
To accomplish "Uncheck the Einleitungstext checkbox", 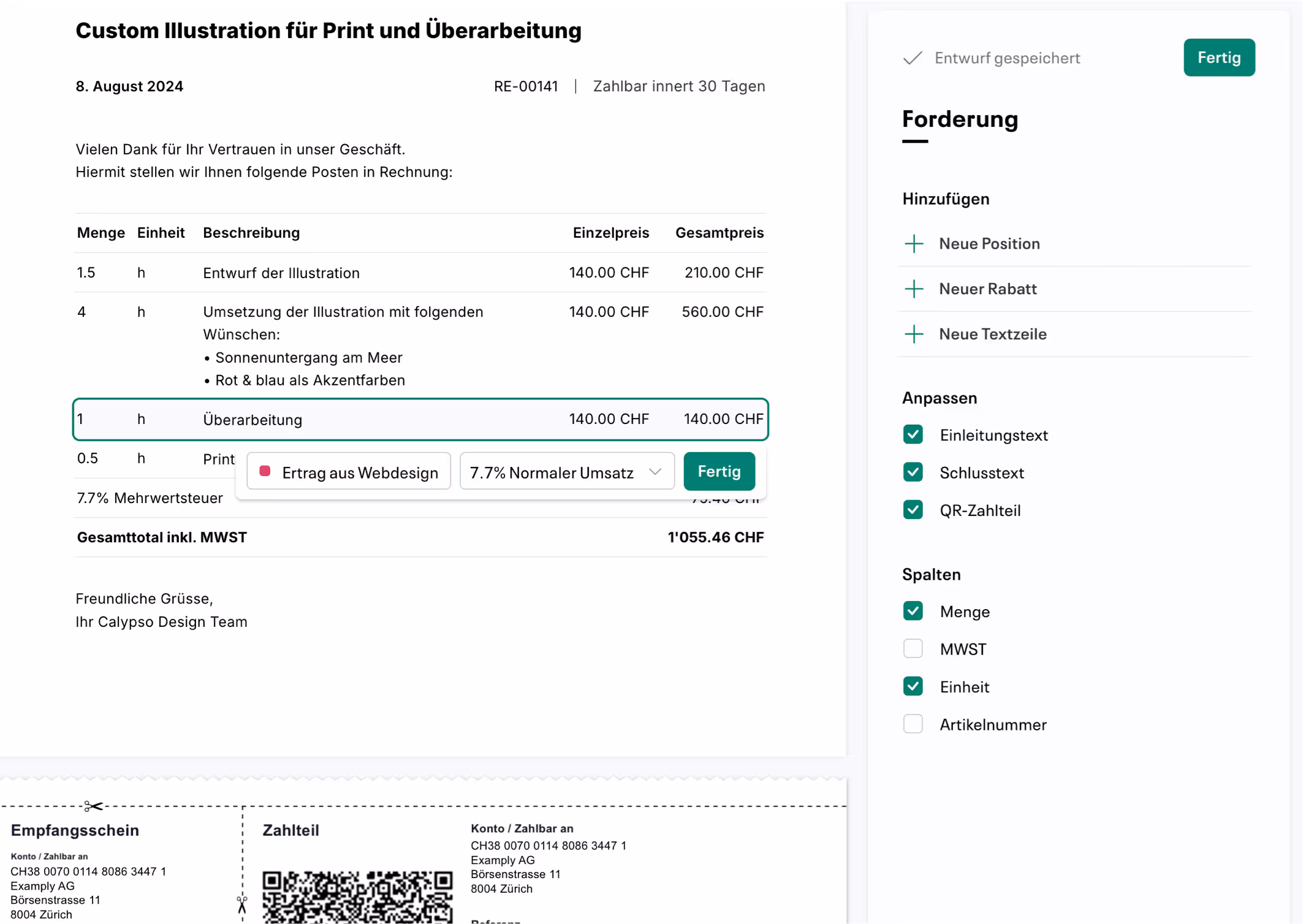I will tap(913, 435).
